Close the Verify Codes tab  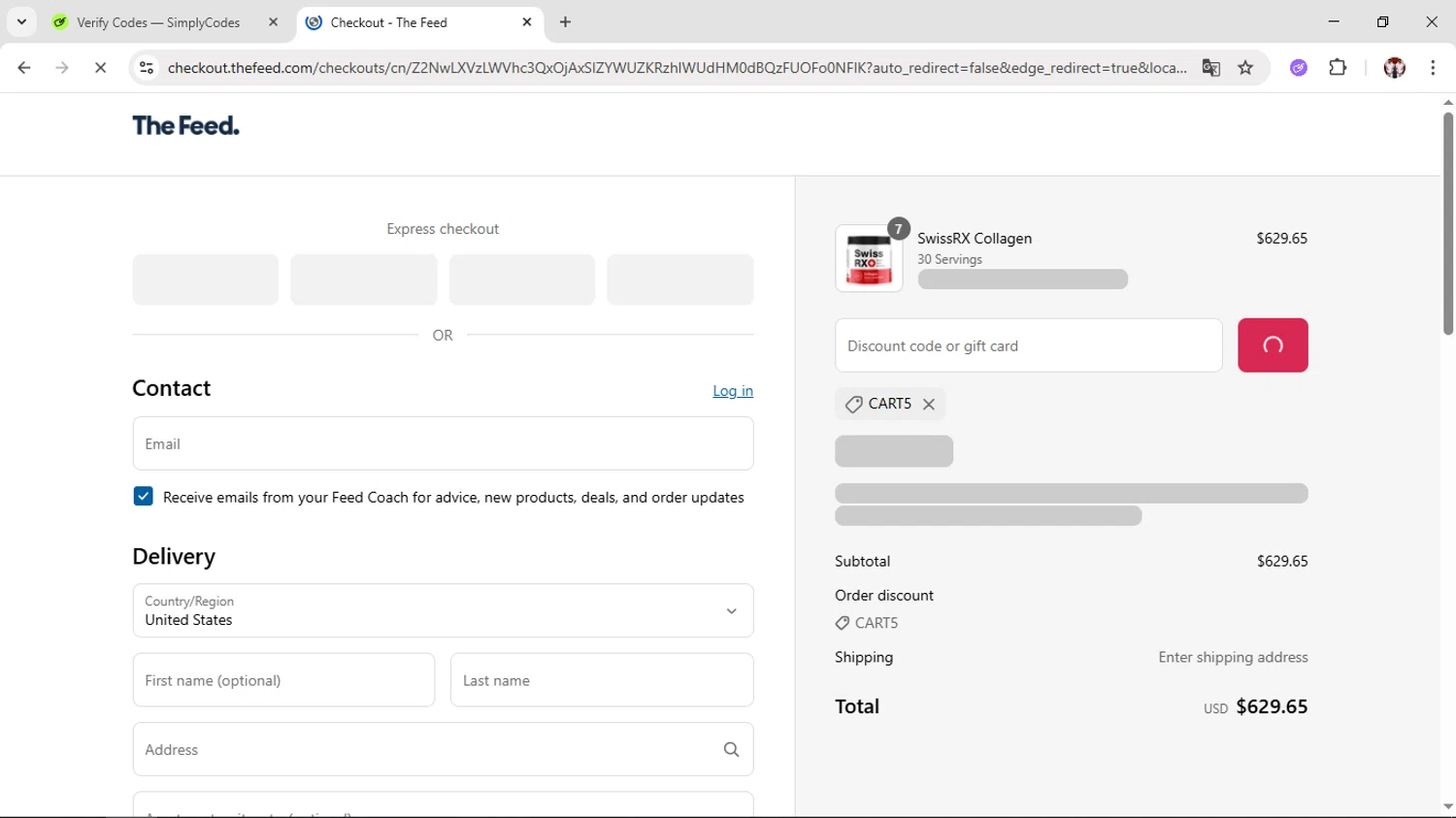(273, 22)
